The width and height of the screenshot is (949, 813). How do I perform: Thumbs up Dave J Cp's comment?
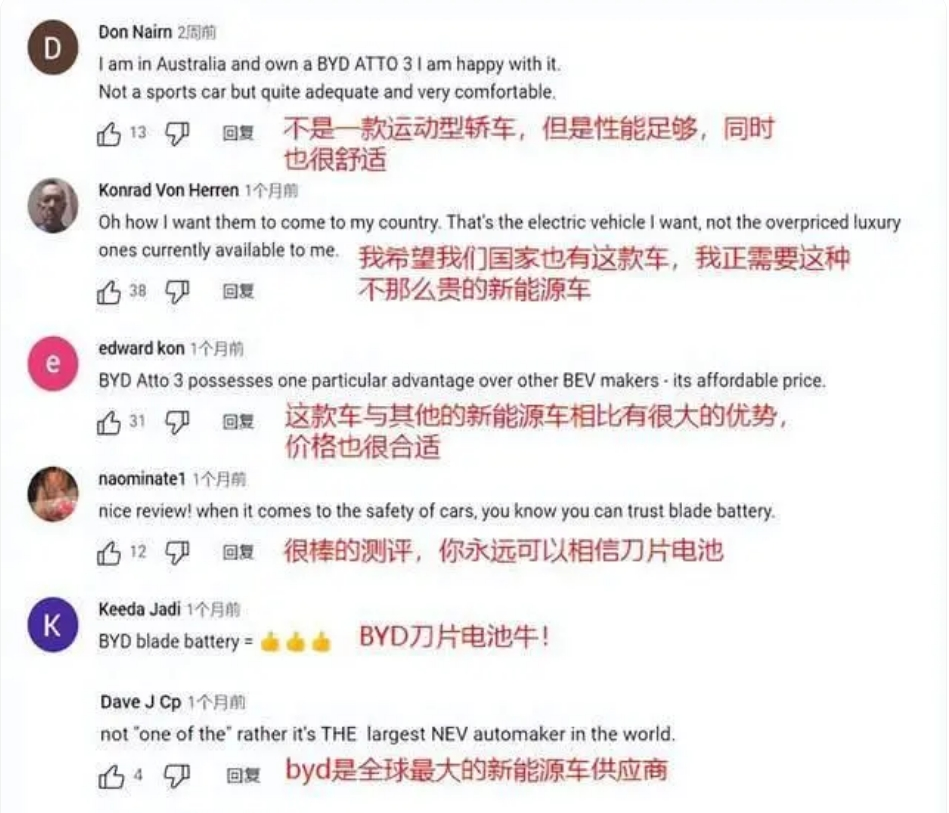click(111, 776)
